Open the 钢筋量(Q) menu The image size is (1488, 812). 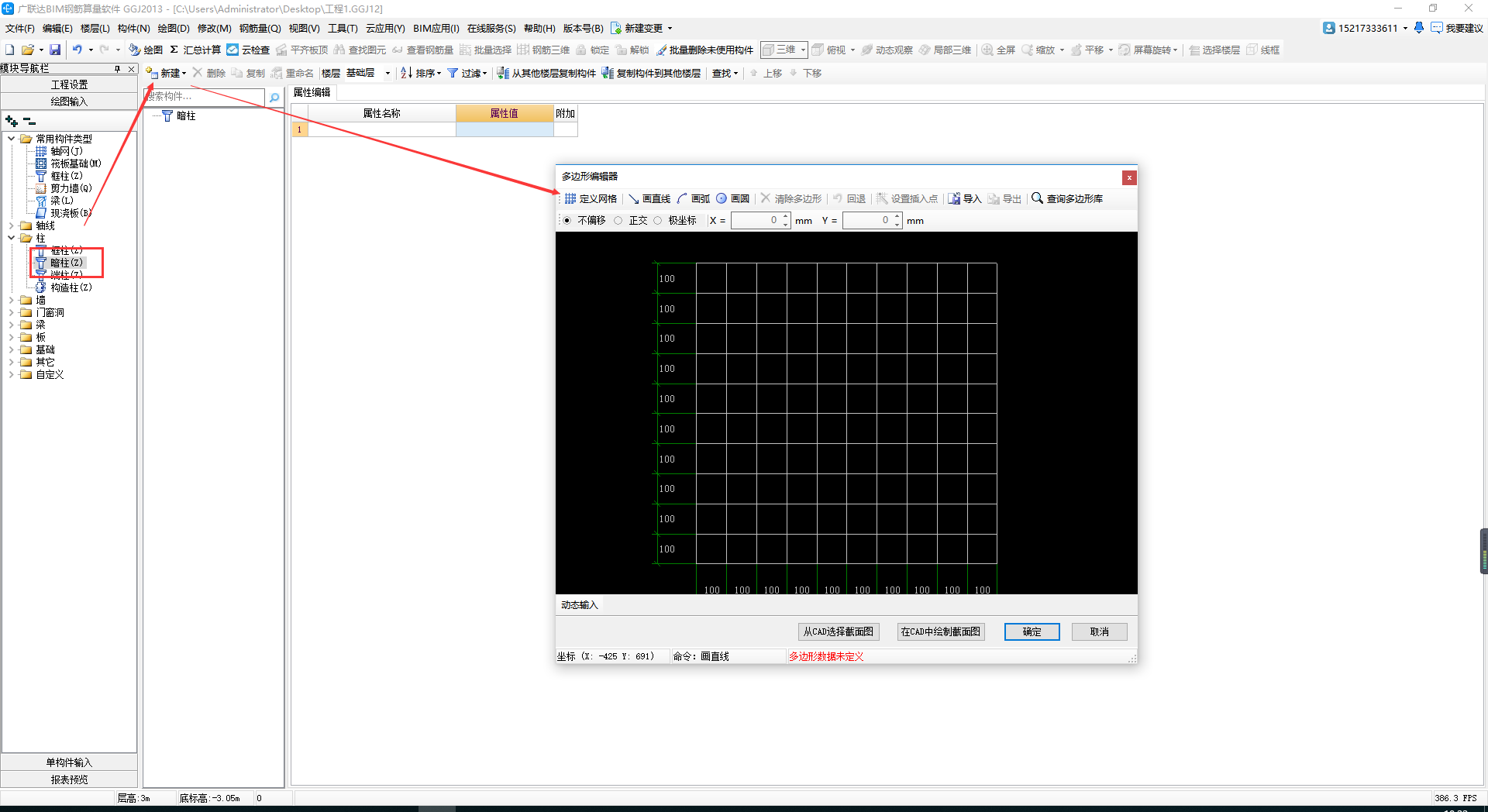pyautogui.click(x=260, y=28)
